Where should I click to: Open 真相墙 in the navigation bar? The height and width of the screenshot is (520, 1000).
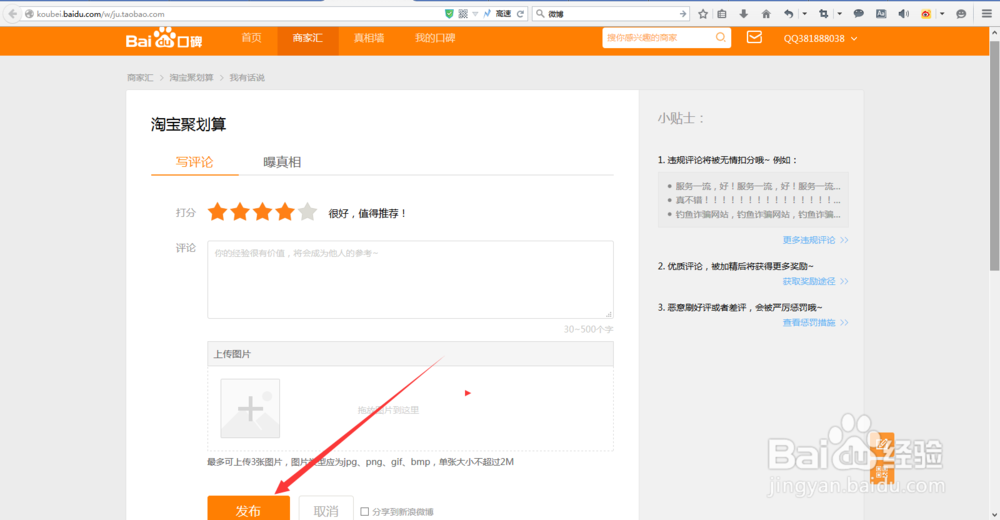[369, 38]
